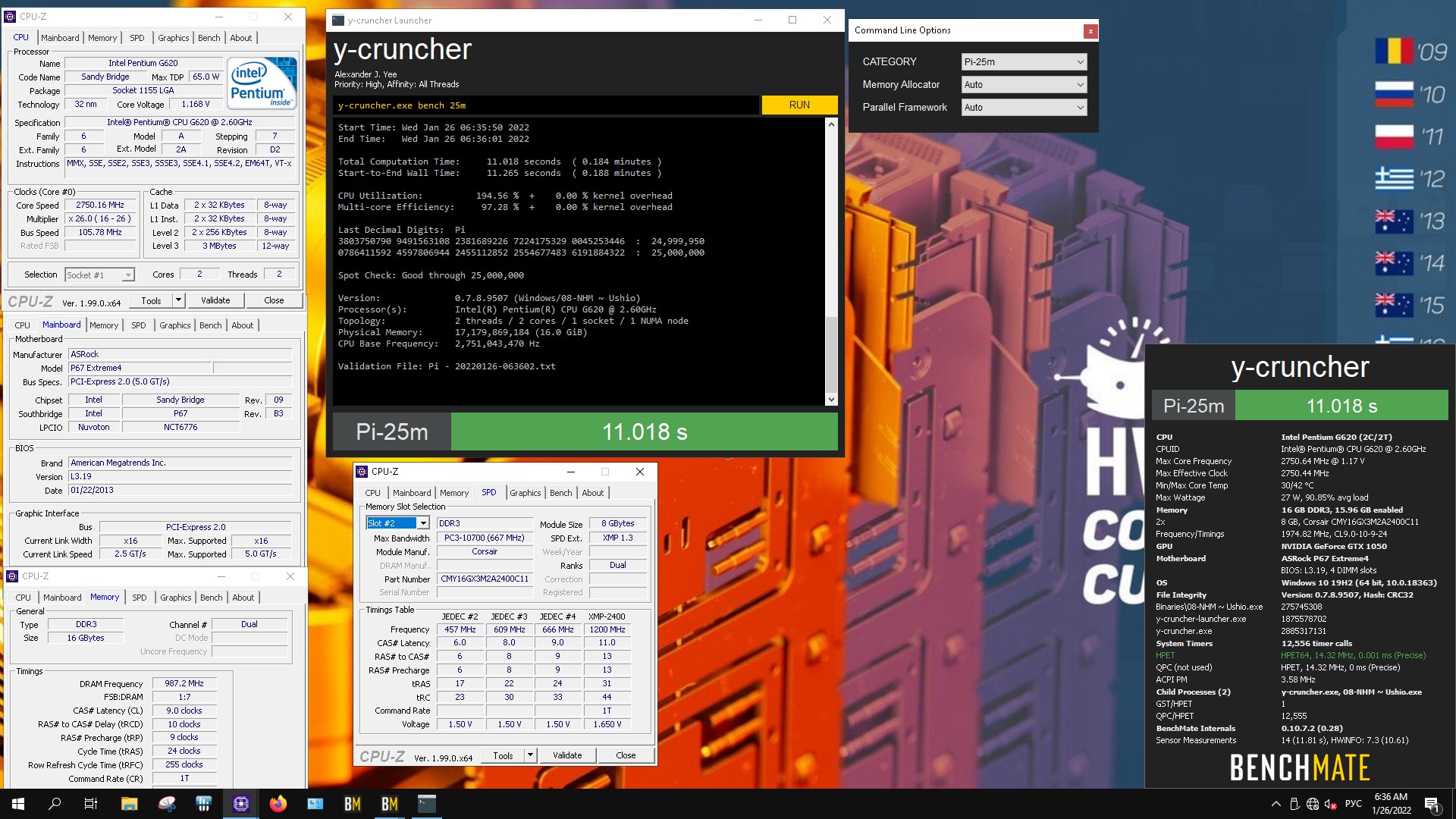
Task: Click Close button in CPU-Z SPD window
Action: point(626,755)
